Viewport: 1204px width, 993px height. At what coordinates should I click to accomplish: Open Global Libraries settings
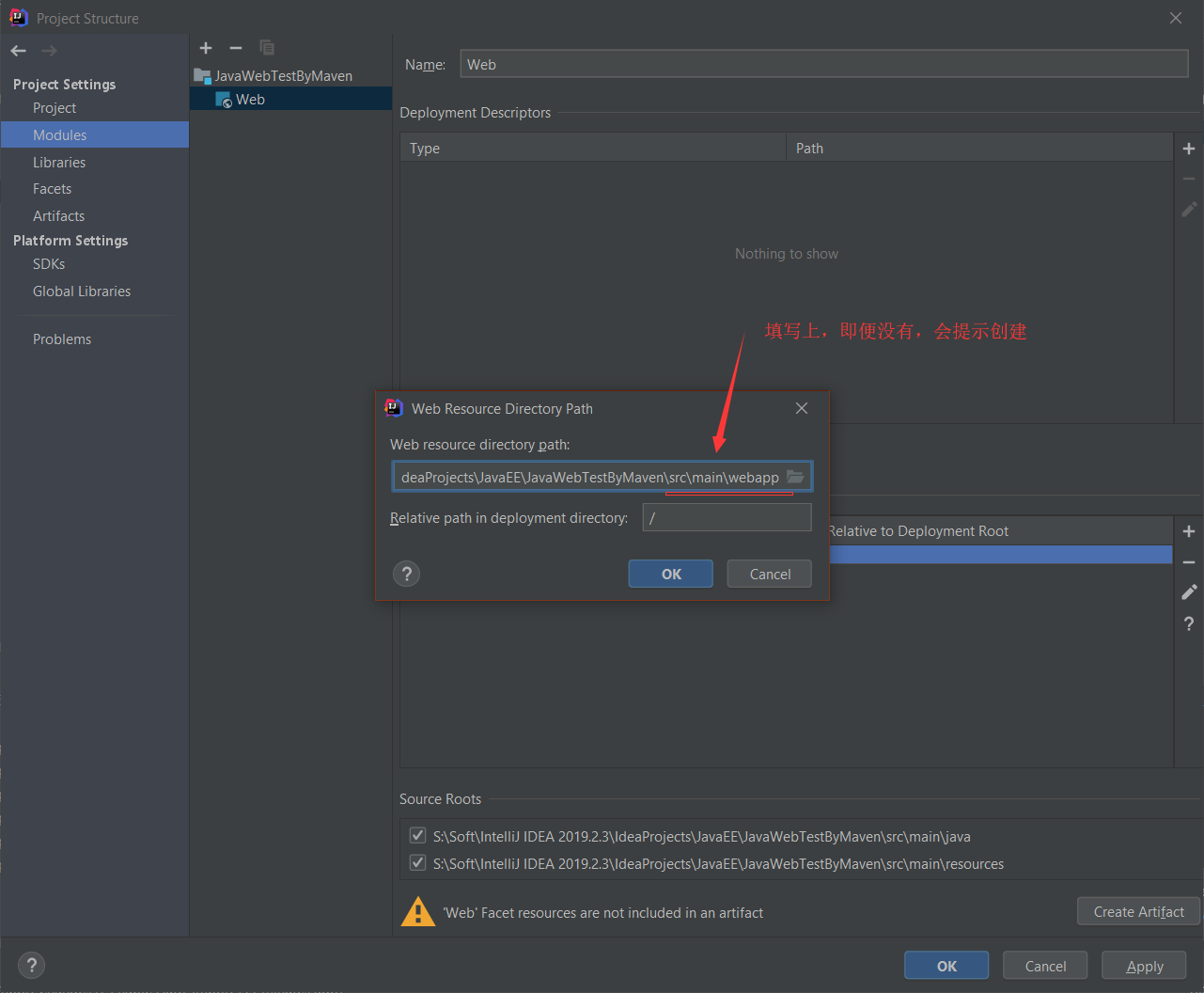[82, 292]
